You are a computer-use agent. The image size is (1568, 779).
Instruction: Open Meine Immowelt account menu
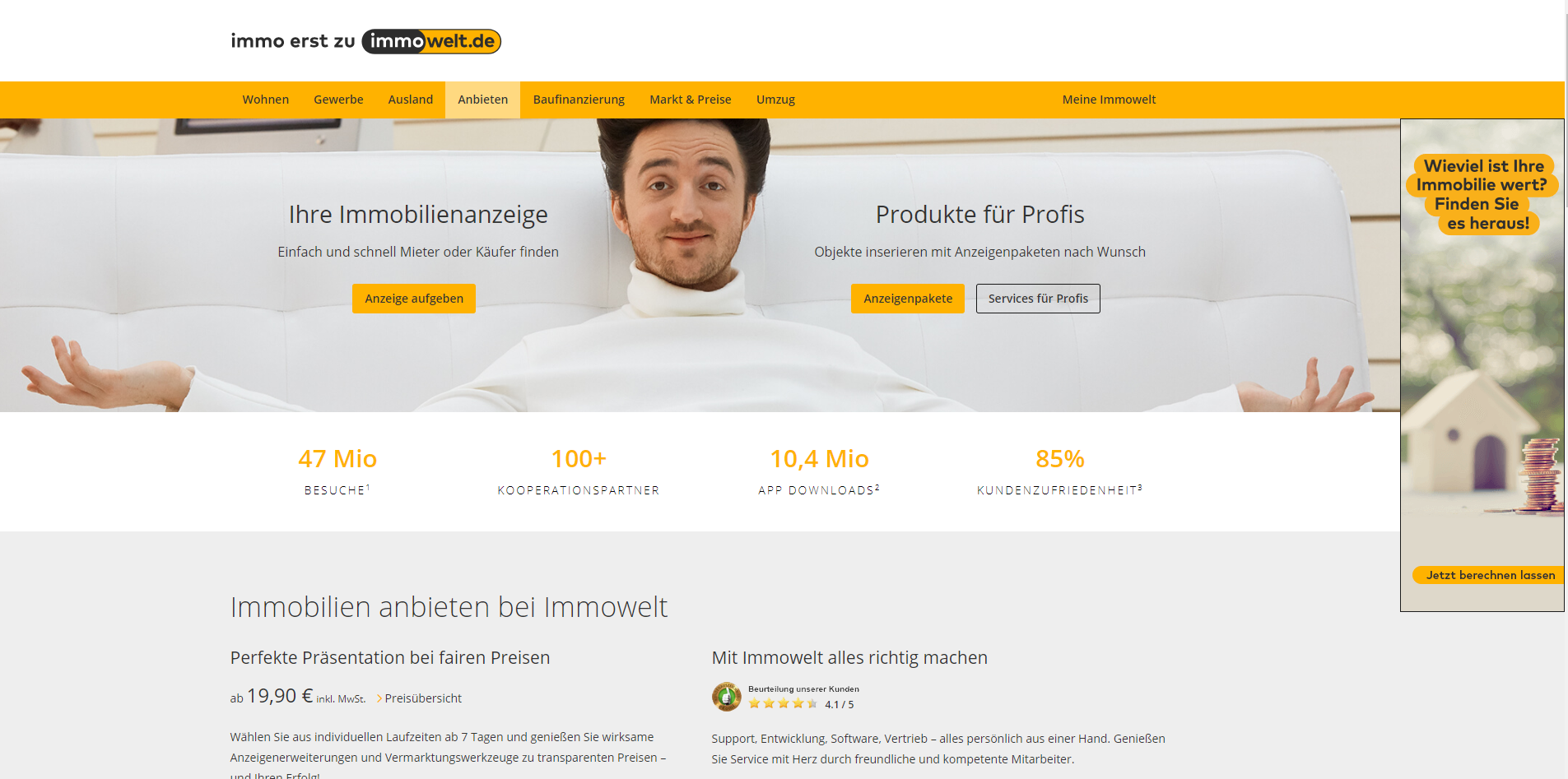(1109, 100)
